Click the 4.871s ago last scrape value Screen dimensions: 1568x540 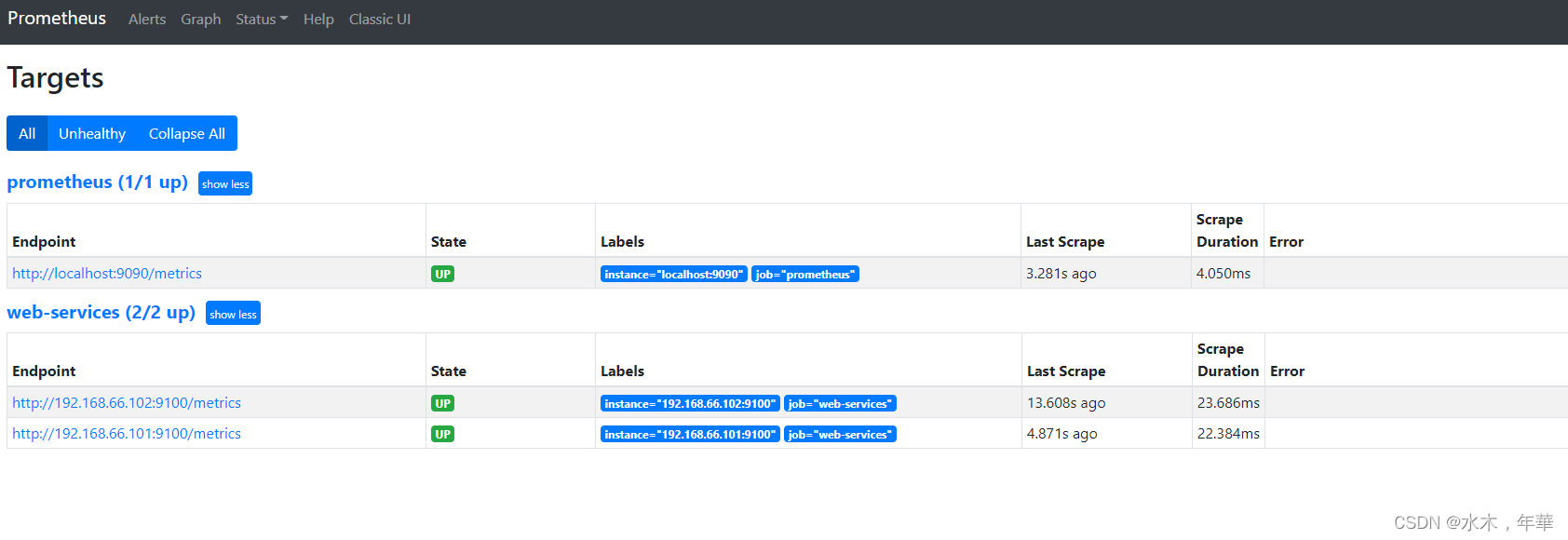[x=1062, y=434]
